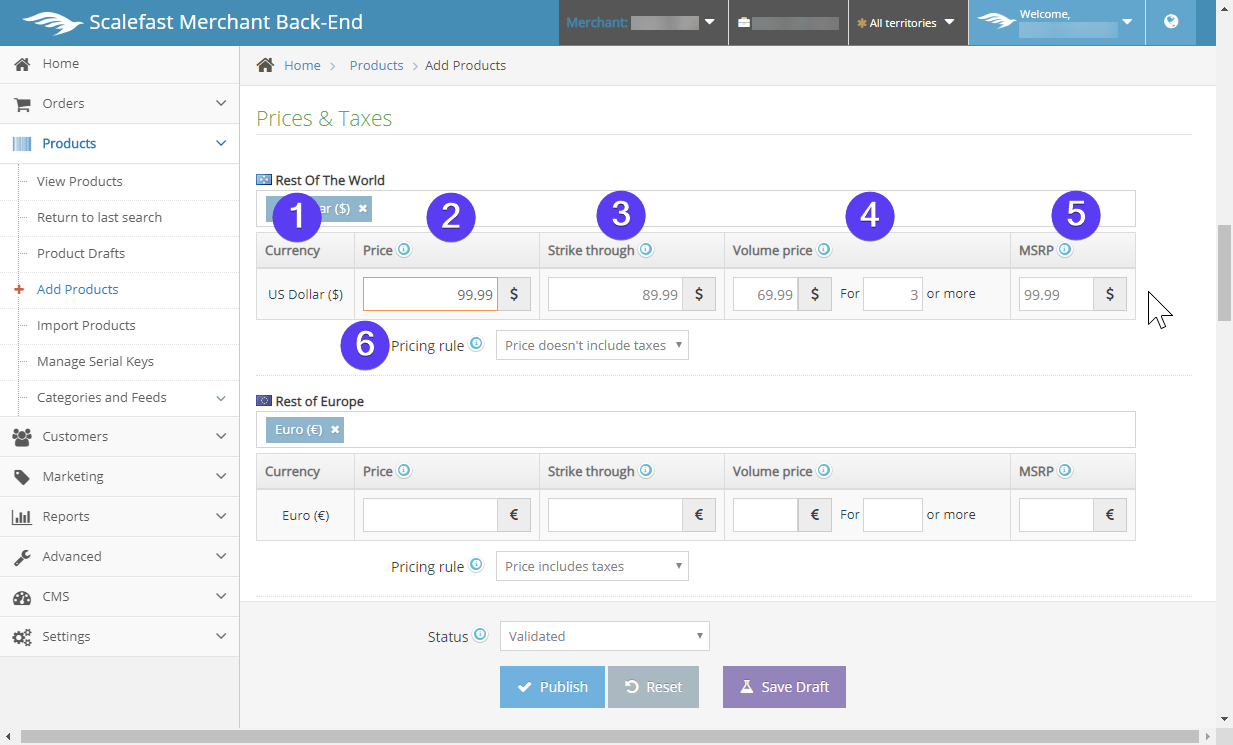
Task: Click the US Dollar Price input field
Action: coord(430,295)
